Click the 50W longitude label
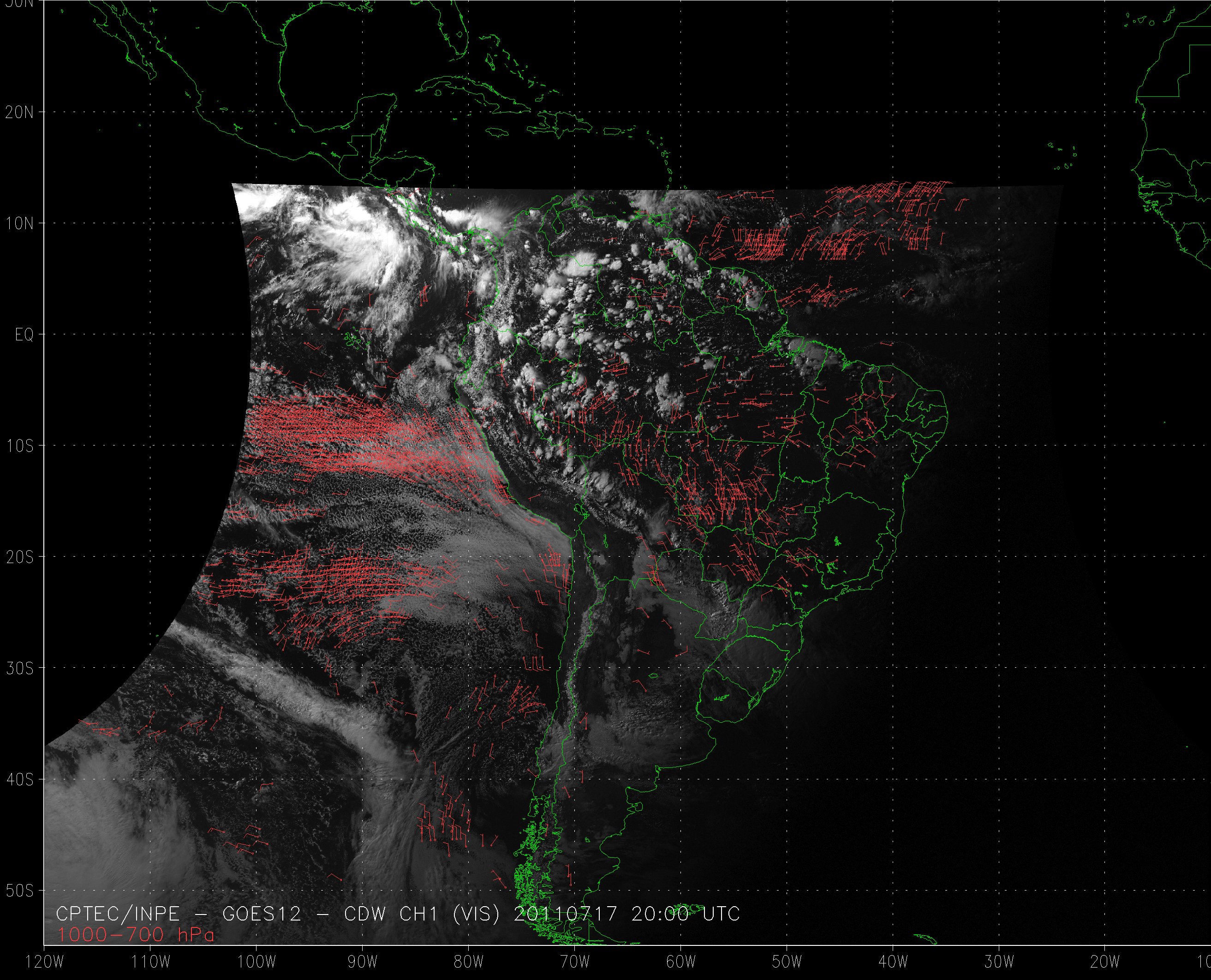Viewport: 1211px width, 980px height. tap(787, 962)
